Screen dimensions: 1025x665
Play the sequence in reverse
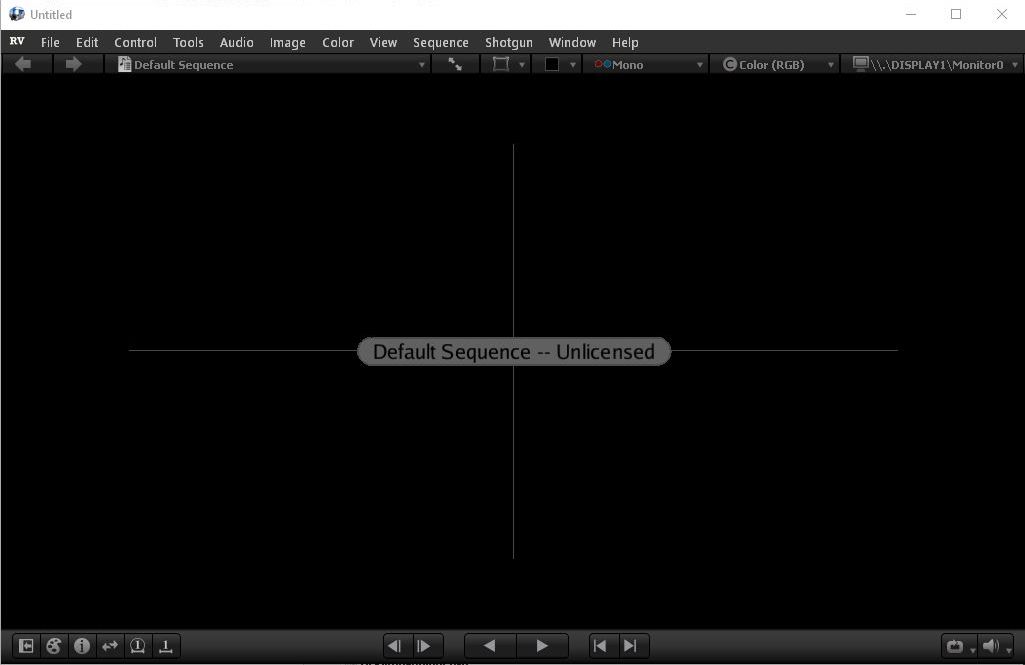click(x=490, y=646)
